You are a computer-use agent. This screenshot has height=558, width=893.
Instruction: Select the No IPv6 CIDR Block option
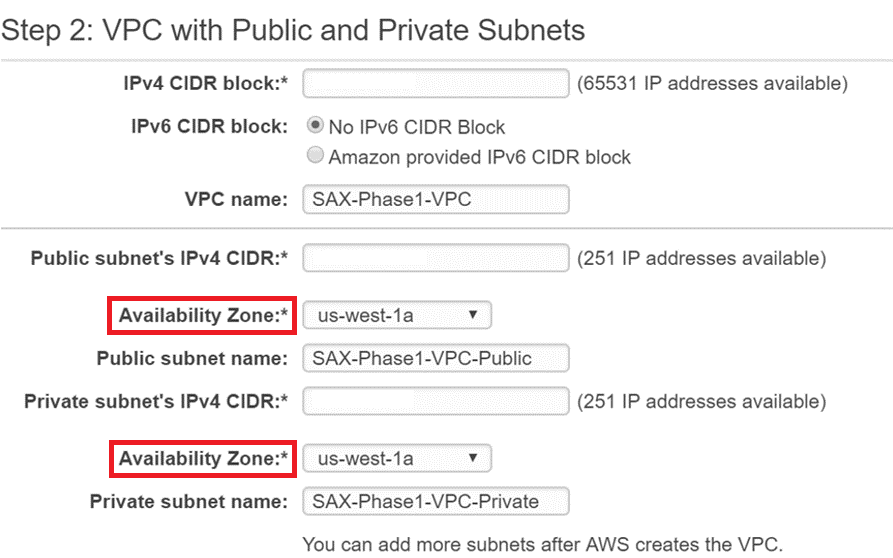point(316,127)
